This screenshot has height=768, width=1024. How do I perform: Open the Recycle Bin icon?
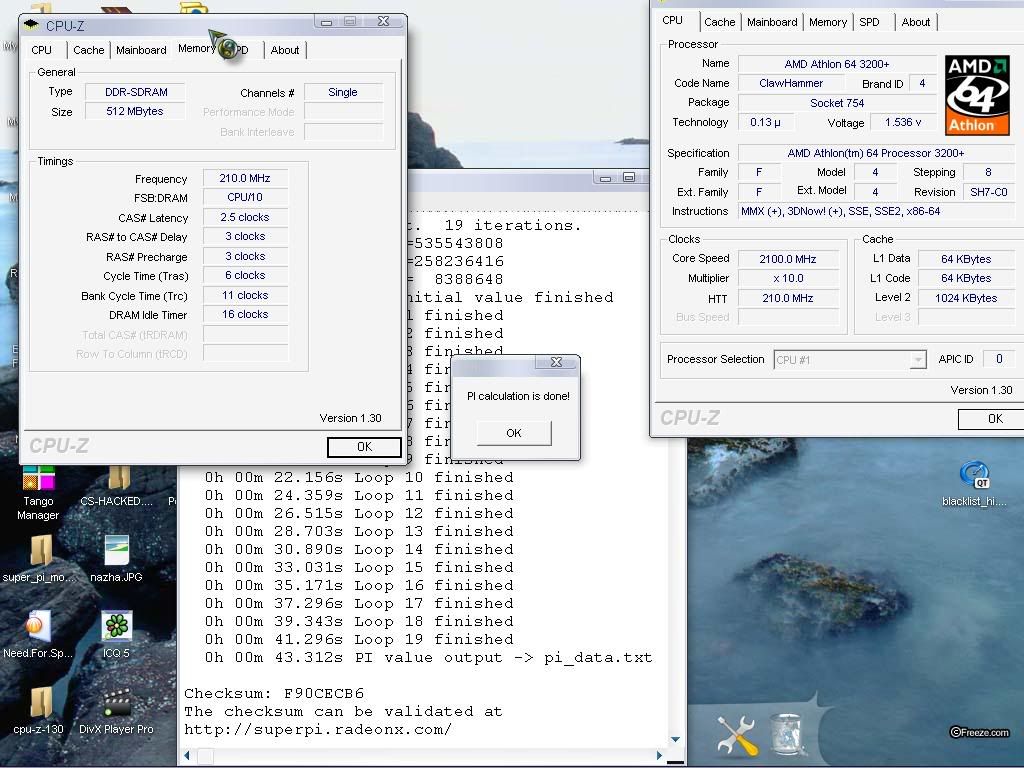click(787, 736)
